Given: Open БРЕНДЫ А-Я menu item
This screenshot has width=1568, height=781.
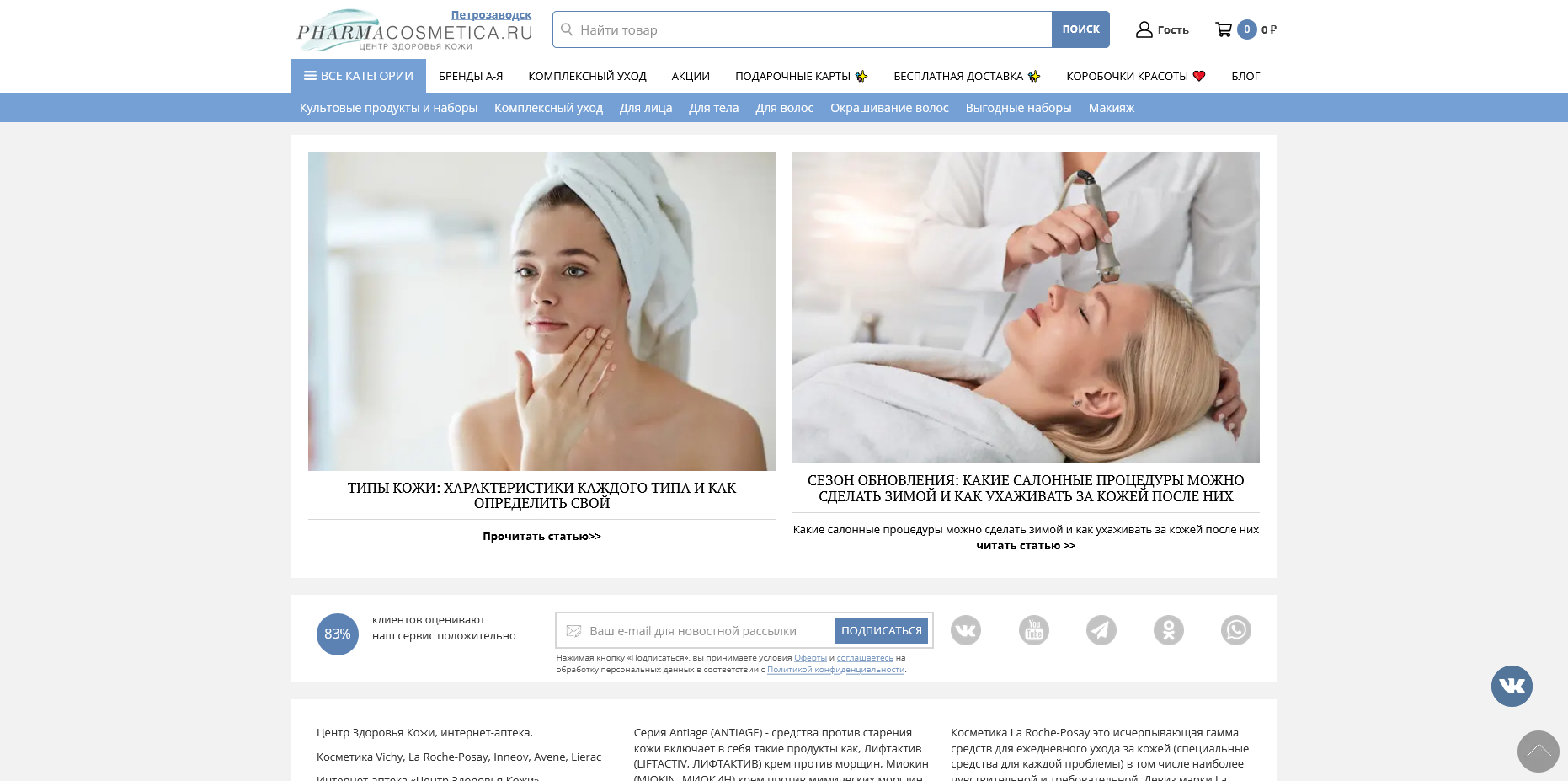Looking at the screenshot, I should pos(471,76).
